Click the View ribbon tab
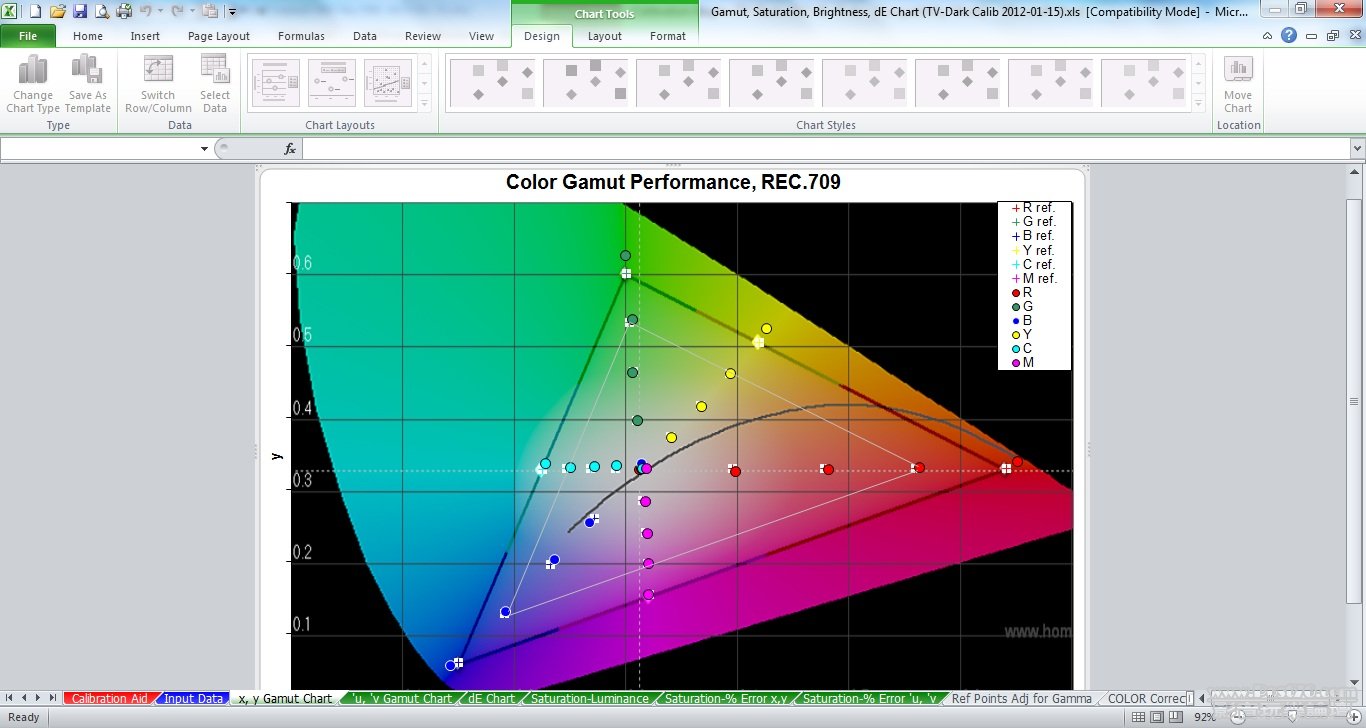Viewport: 1366px width, 728px height. pyautogui.click(x=481, y=36)
